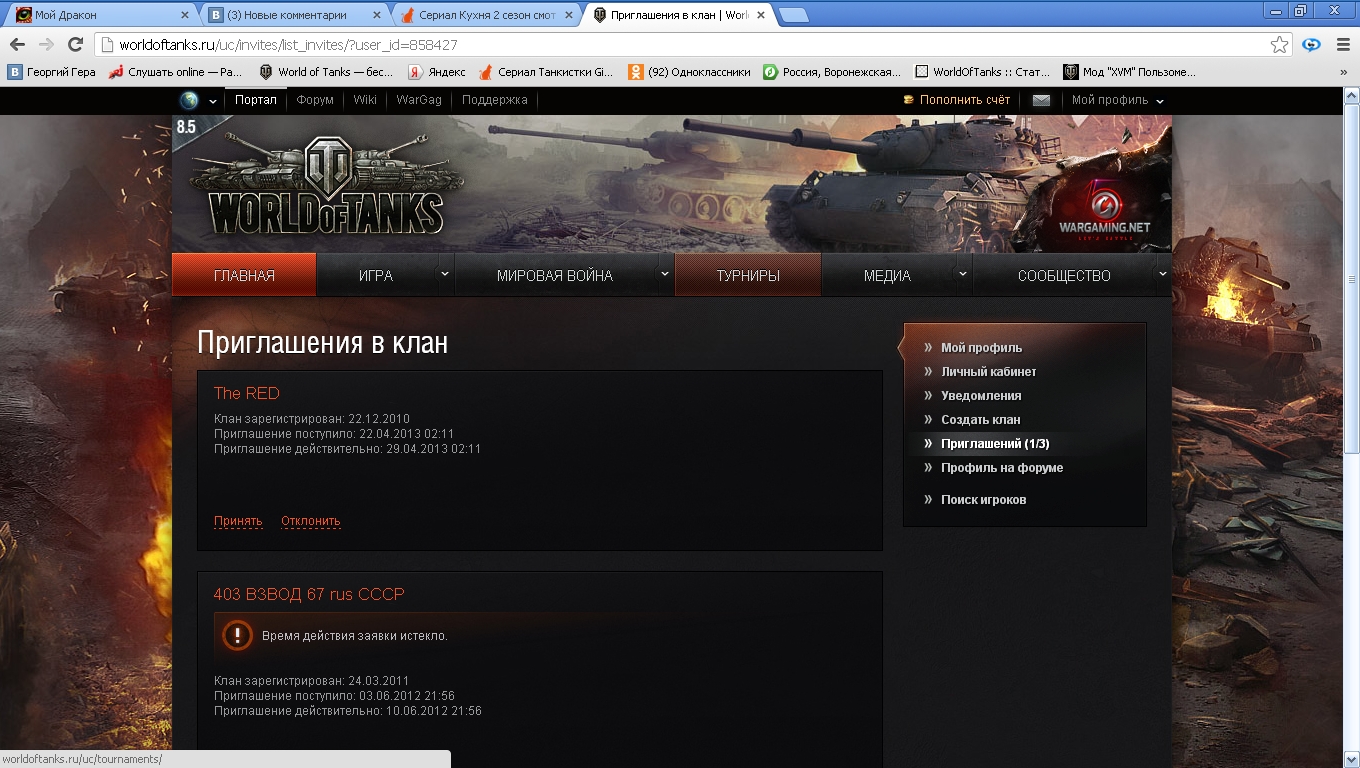Reload the page with the refresh icon
The width and height of the screenshot is (1360, 768).
[x=75, y=45]
